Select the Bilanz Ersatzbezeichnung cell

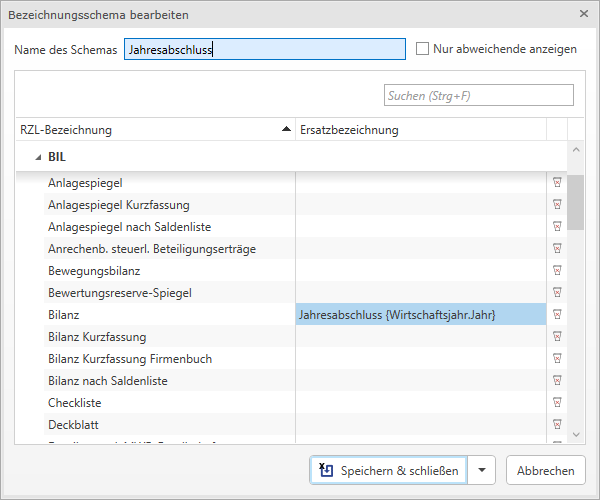[x=420, y=315]
